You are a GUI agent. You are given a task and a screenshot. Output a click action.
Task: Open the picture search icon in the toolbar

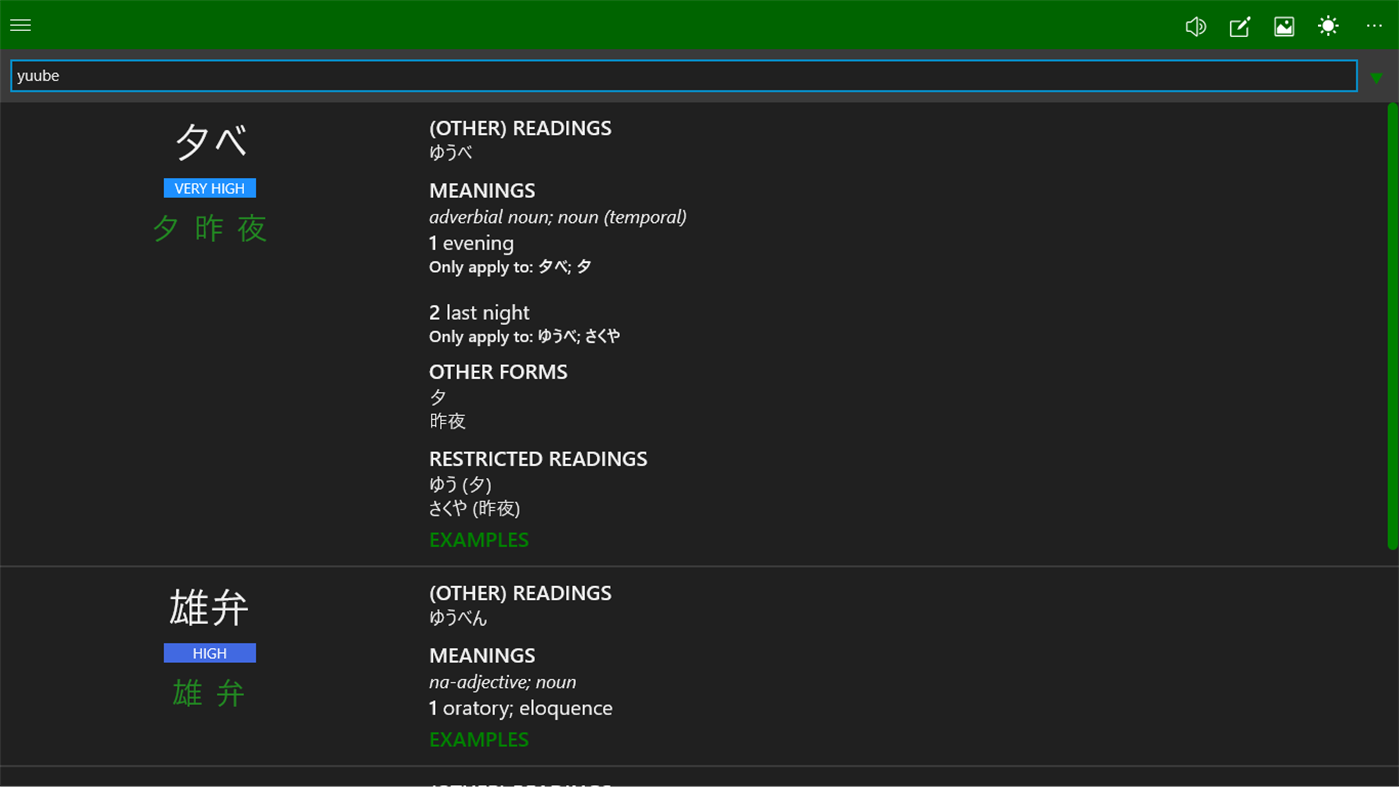1283,26
